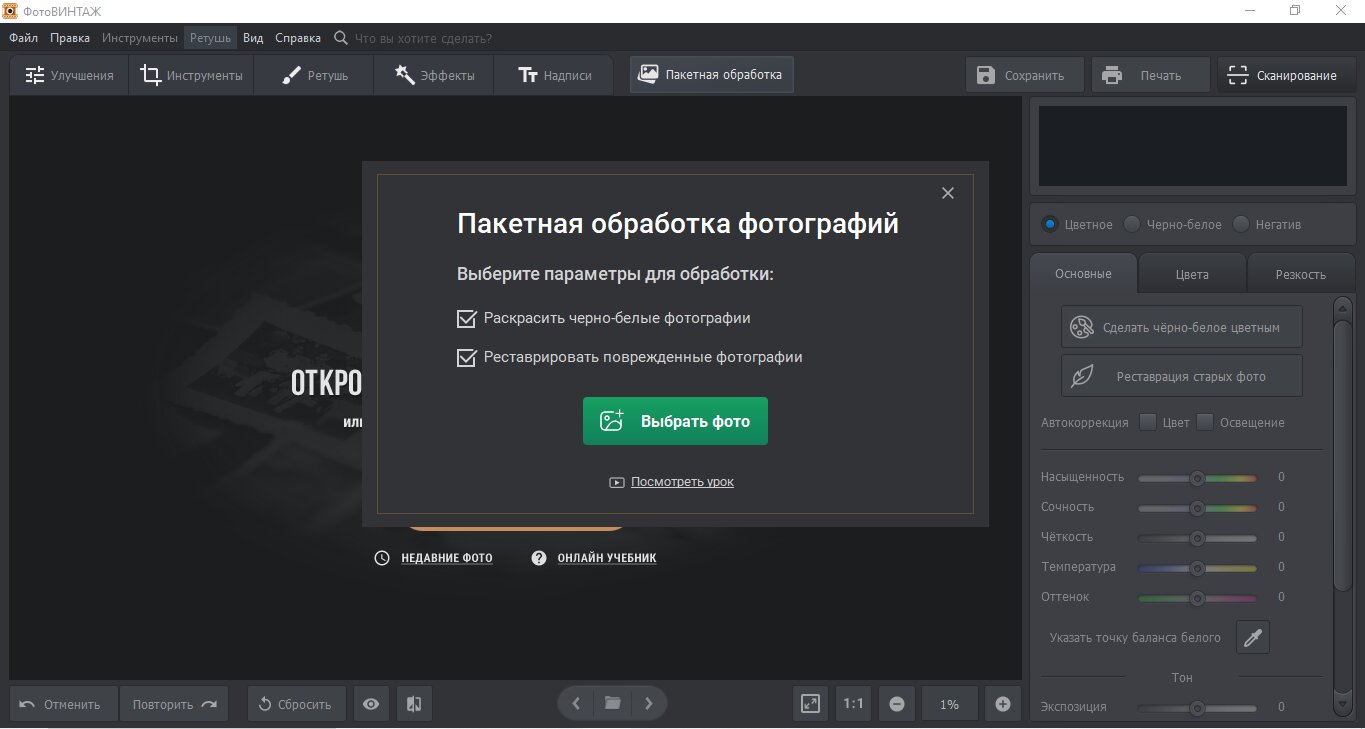Open the Инструменты menu in menu bar
The width and height of the screenshot is (1365, 729).
pyautogui.click(x=139, y=38)
